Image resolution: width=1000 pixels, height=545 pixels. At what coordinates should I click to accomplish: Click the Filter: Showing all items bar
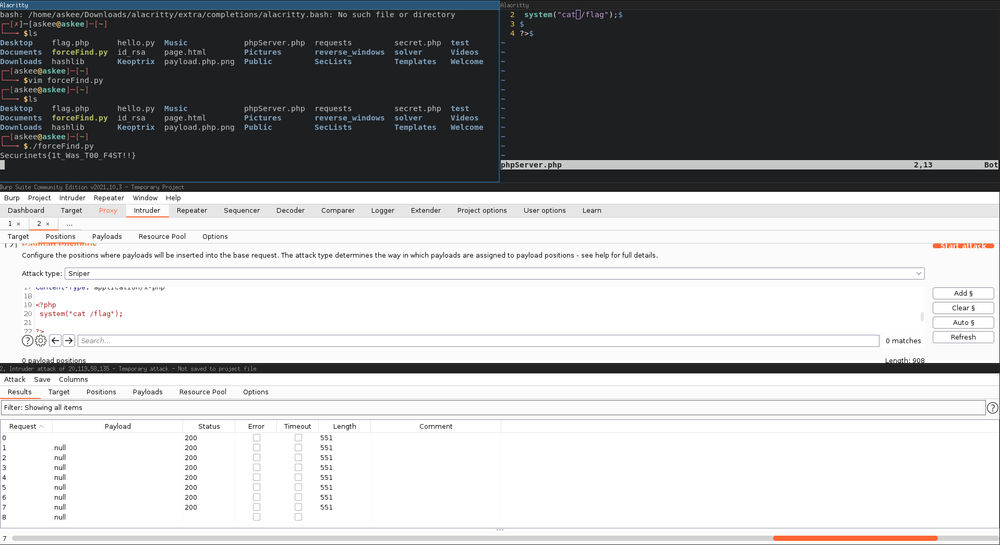(493, 407)
